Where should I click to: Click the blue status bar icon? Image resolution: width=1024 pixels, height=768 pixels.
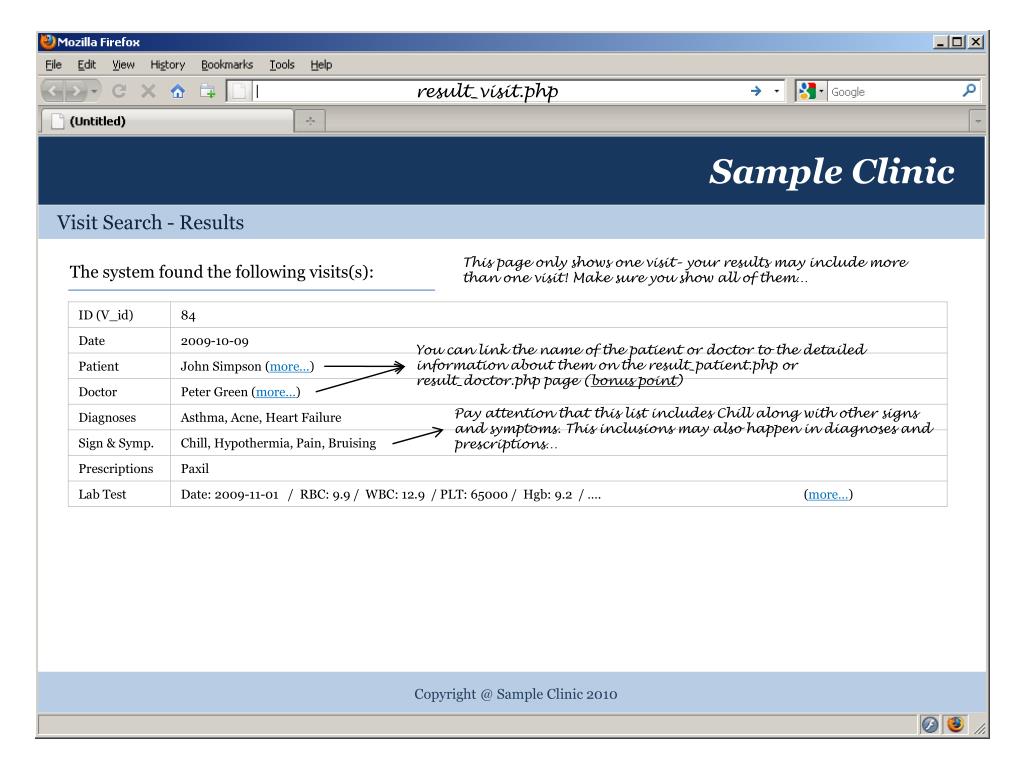930,724
